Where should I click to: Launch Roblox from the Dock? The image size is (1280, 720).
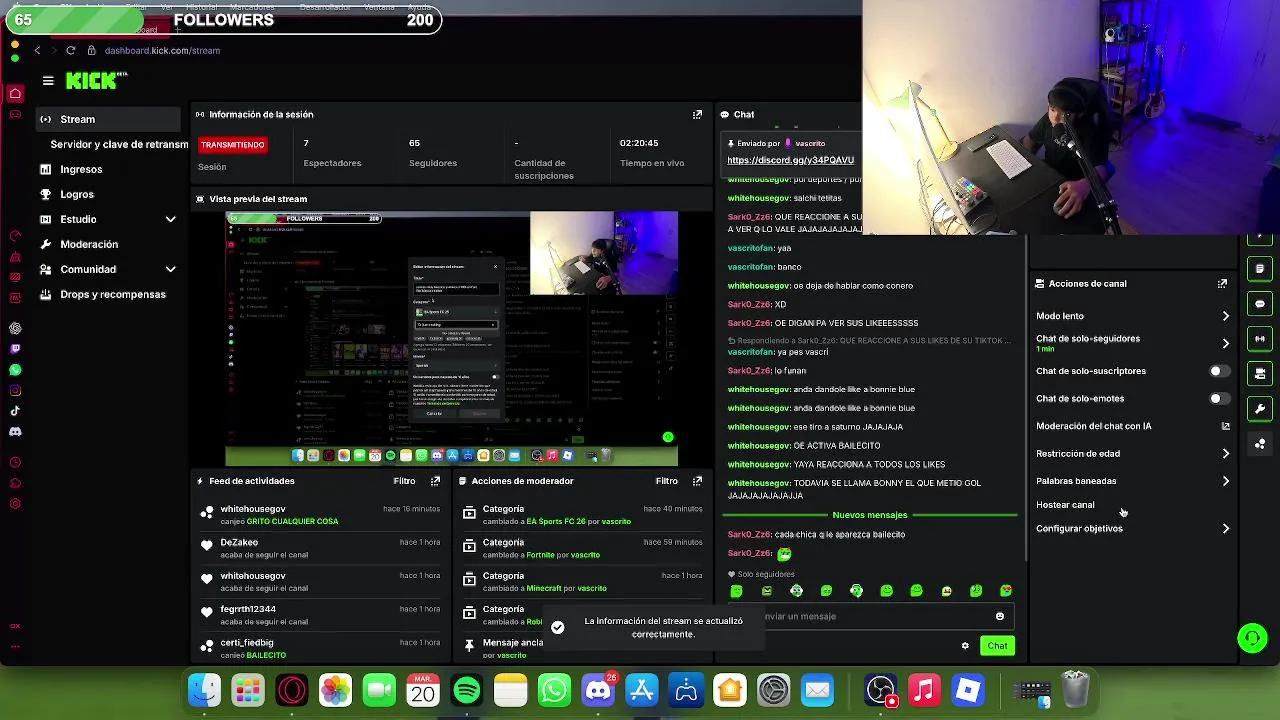(968, 690)
